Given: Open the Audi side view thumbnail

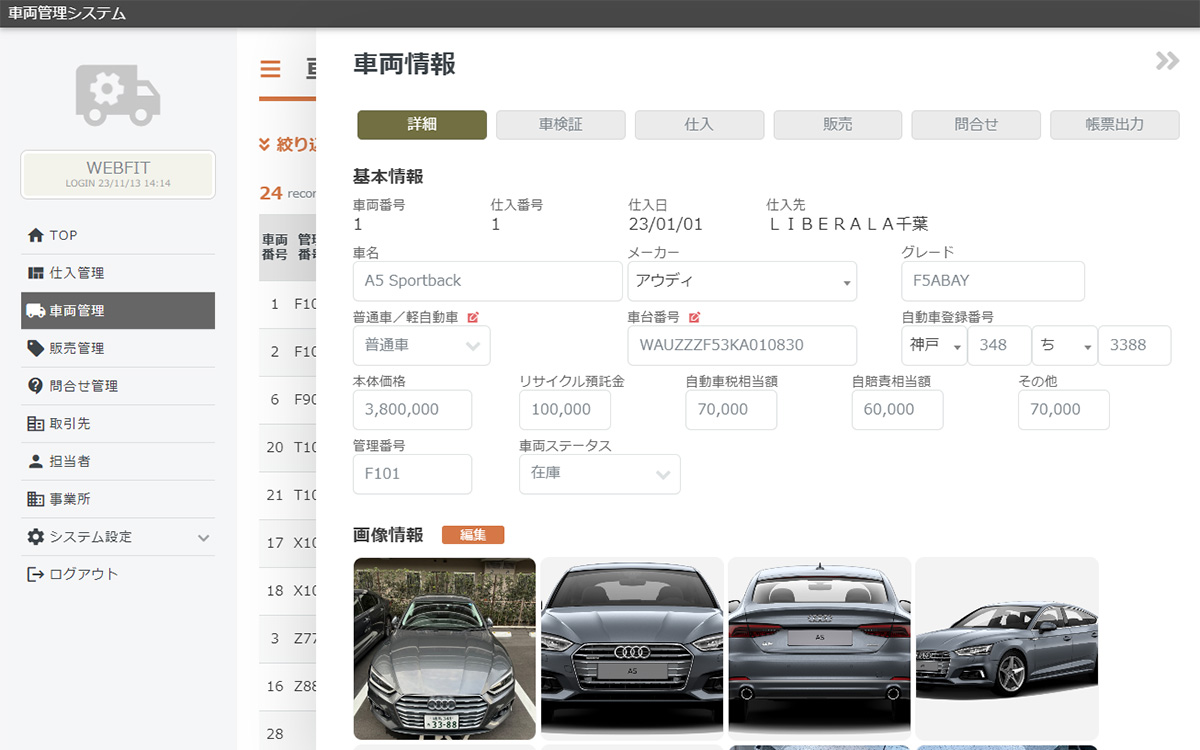Looking at the screenshot, I should (x=1007, y=649).
